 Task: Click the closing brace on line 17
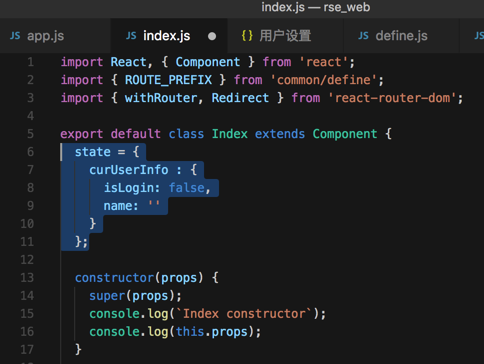pos(78,349)
